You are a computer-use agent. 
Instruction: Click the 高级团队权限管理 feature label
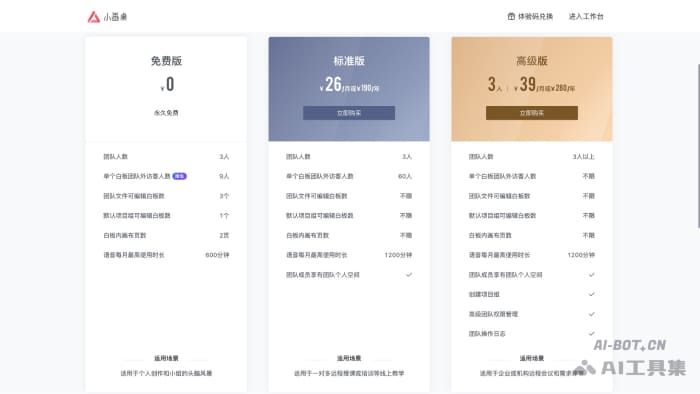click(x=493, y=314)
